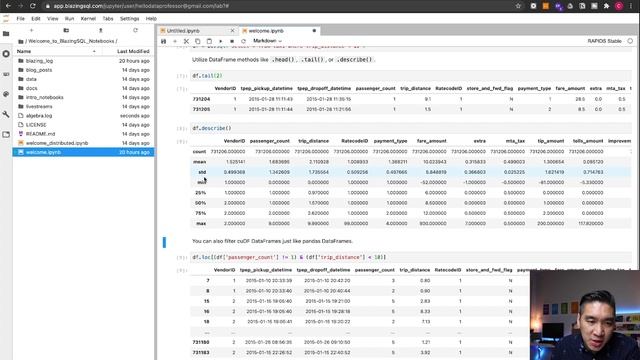Interrupt the kernel with stop button
This screenshot has width=640, height=360.
(x=232, y=41)
